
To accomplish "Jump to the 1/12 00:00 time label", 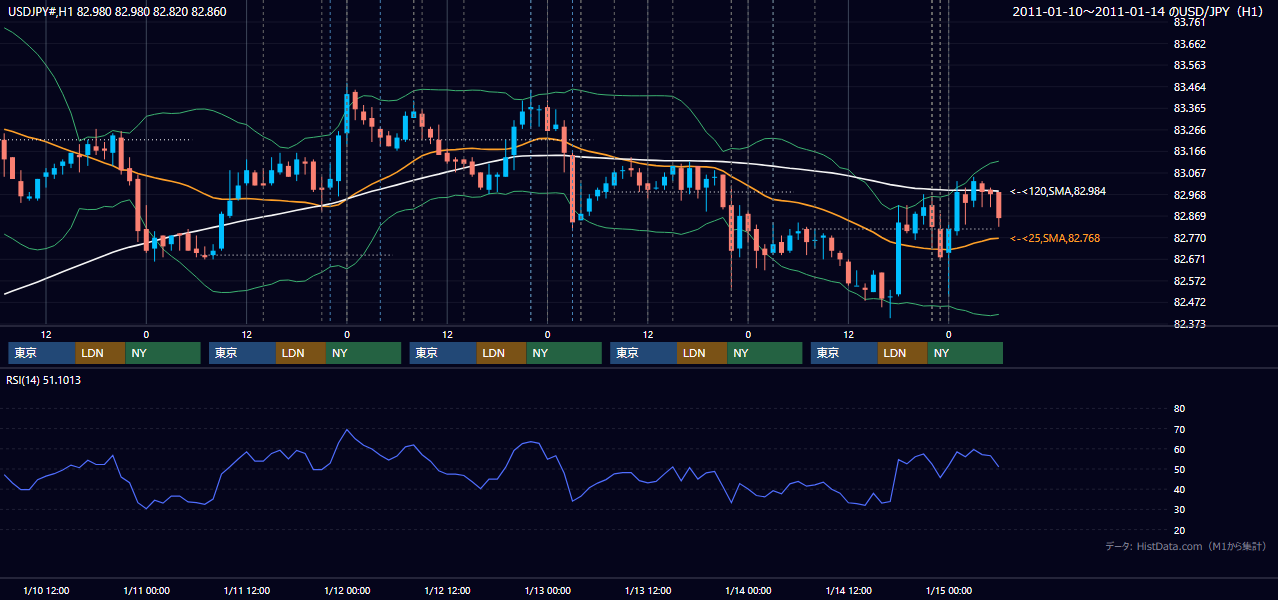I will pyautogui.click(x=346, y=590).
